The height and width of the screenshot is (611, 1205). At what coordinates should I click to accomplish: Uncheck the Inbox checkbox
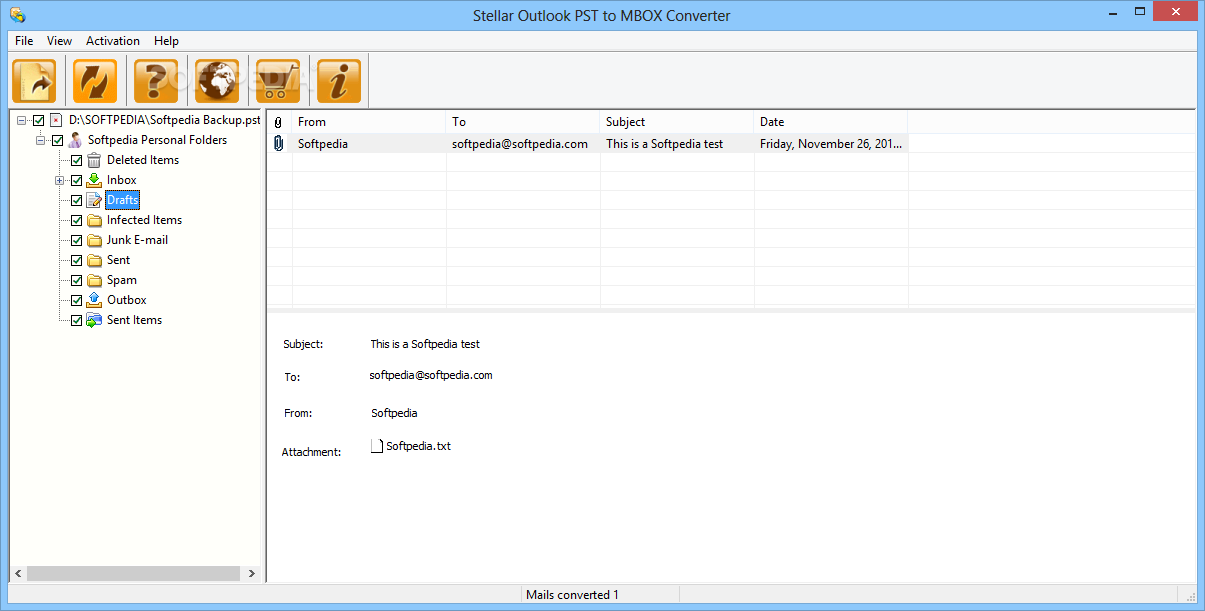pos(76,180)
